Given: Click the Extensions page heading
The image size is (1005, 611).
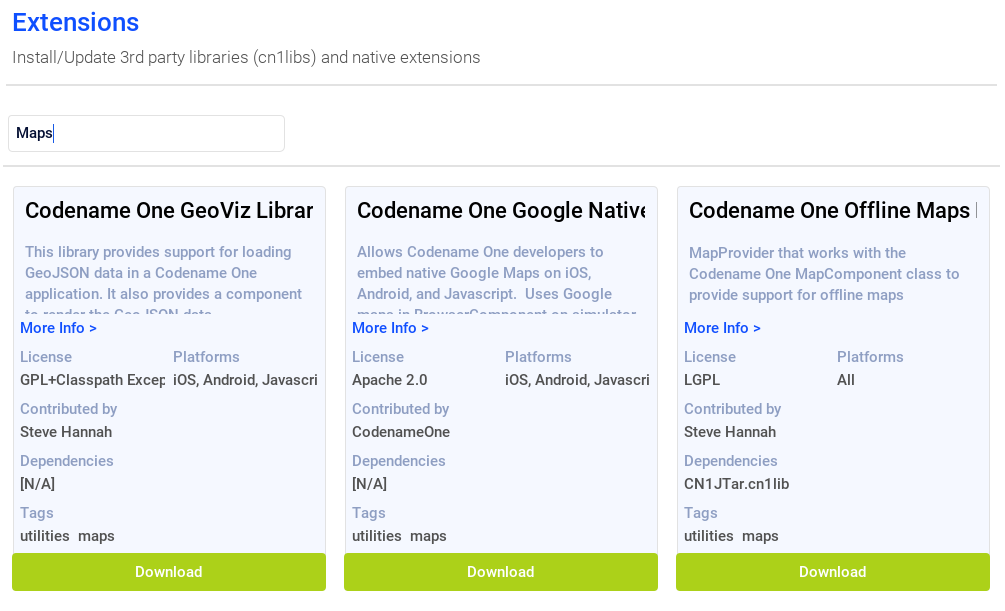Looking at the screenshot, I should click(x=76, y=22).
